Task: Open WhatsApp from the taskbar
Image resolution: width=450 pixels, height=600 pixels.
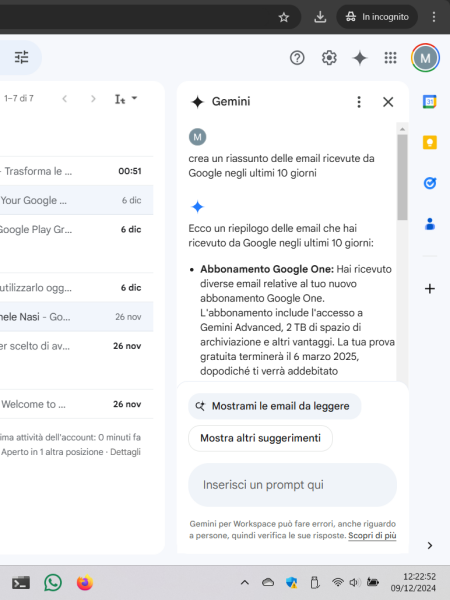Action: [x=53, y=583]
